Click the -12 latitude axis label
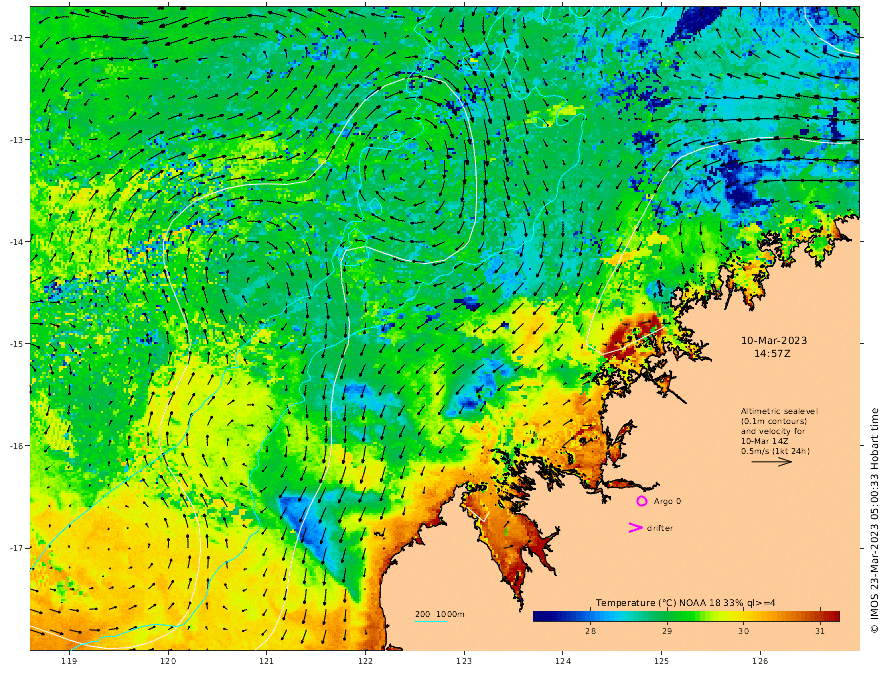 tap(16, 38)
